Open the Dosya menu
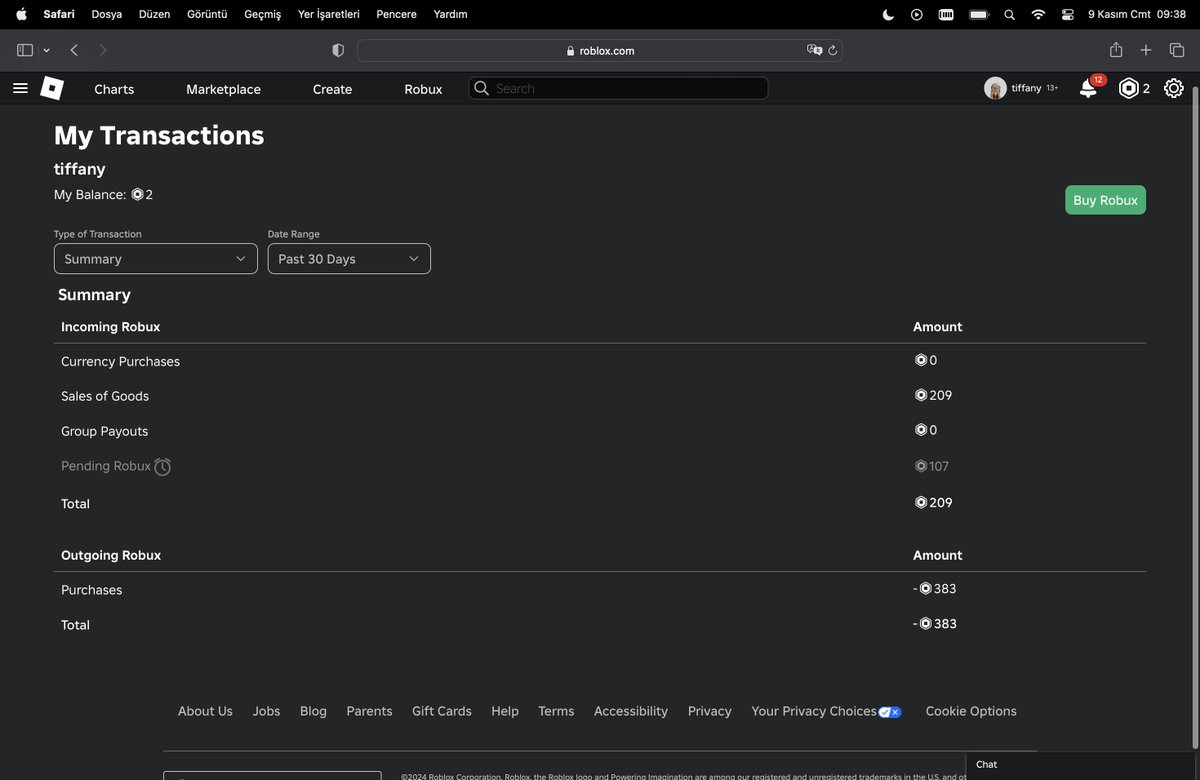The image size is (1200, 780). click(107, 14)
